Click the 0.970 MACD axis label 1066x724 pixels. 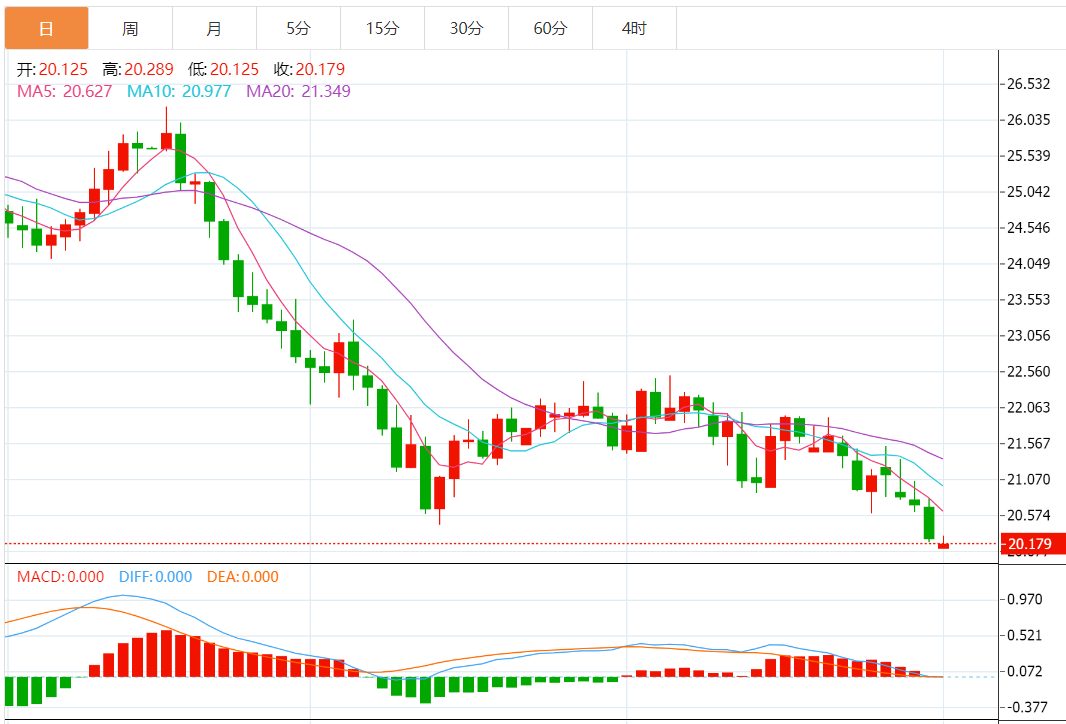click(x=1025, y=600)
